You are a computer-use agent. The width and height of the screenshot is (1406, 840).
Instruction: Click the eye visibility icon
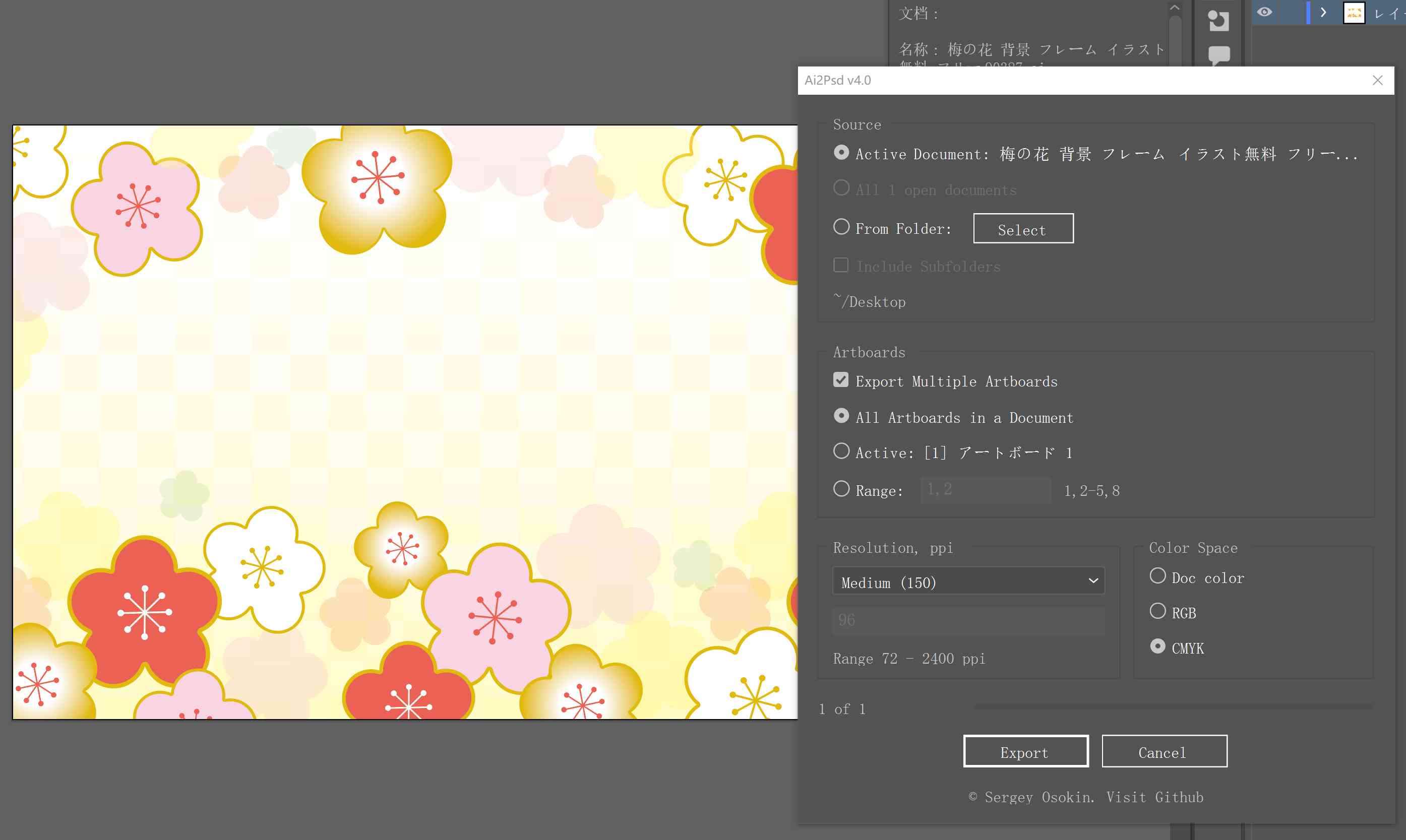pyautogui.click(x=1264, y=13)
